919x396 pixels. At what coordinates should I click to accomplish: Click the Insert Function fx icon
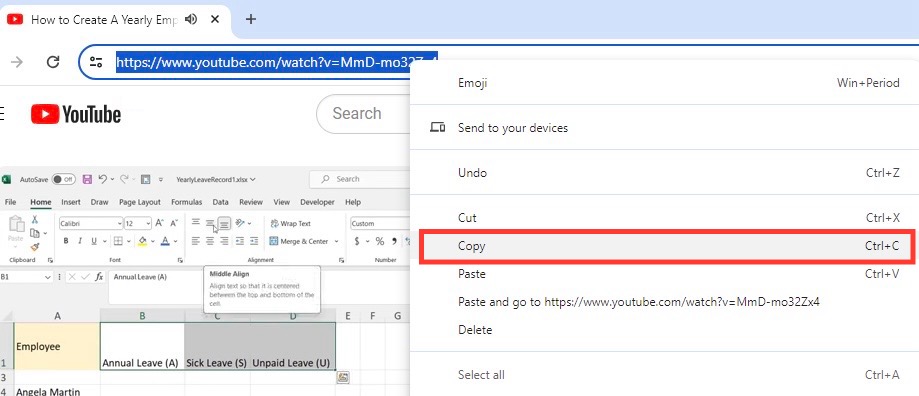(x=99, y=276)
